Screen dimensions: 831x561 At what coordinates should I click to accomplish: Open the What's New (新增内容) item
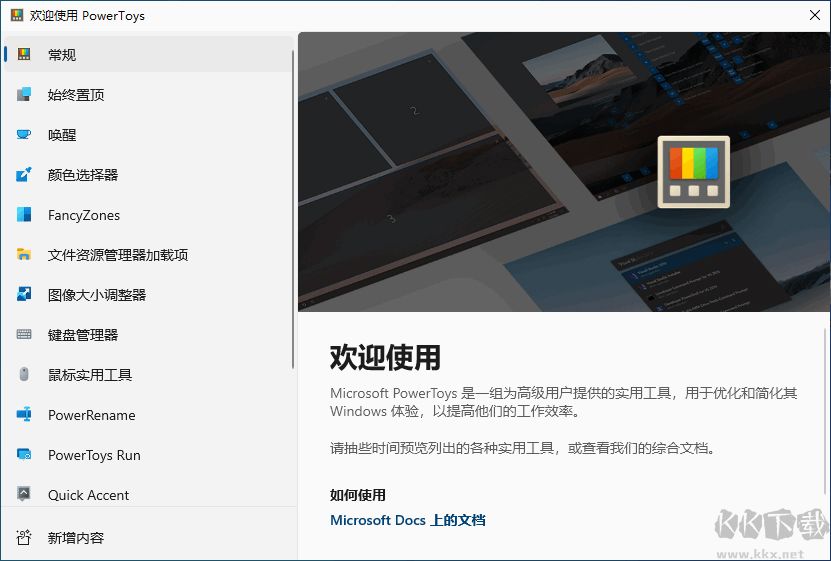75,538
